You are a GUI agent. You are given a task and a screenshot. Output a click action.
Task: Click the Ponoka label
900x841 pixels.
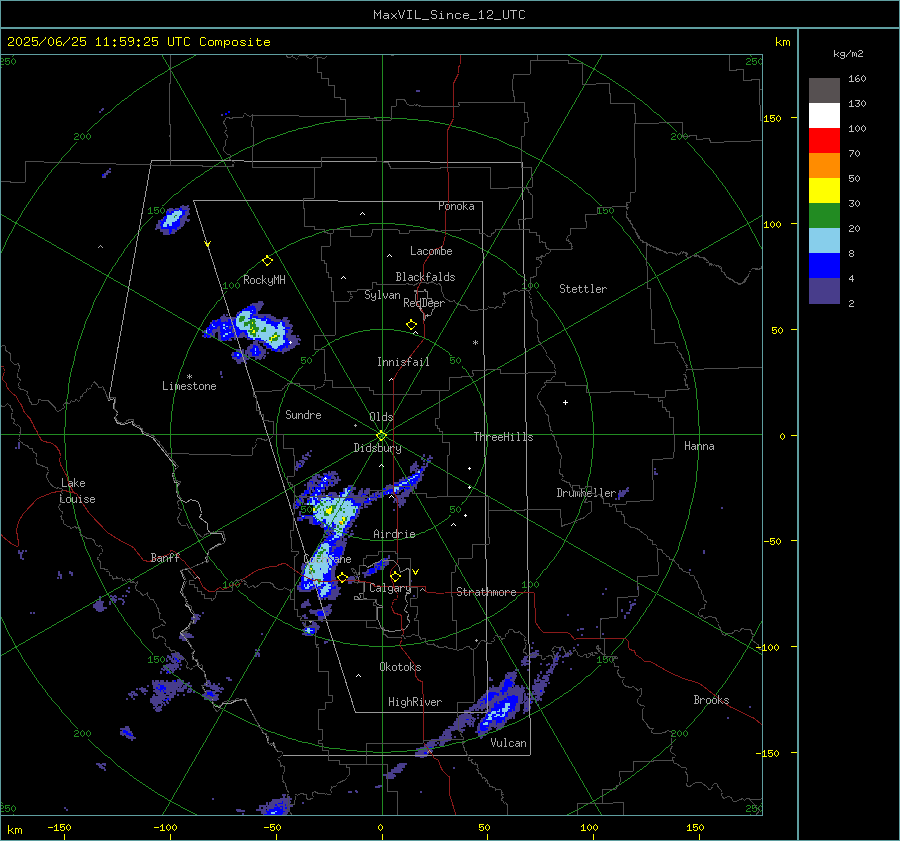[456, 206]
